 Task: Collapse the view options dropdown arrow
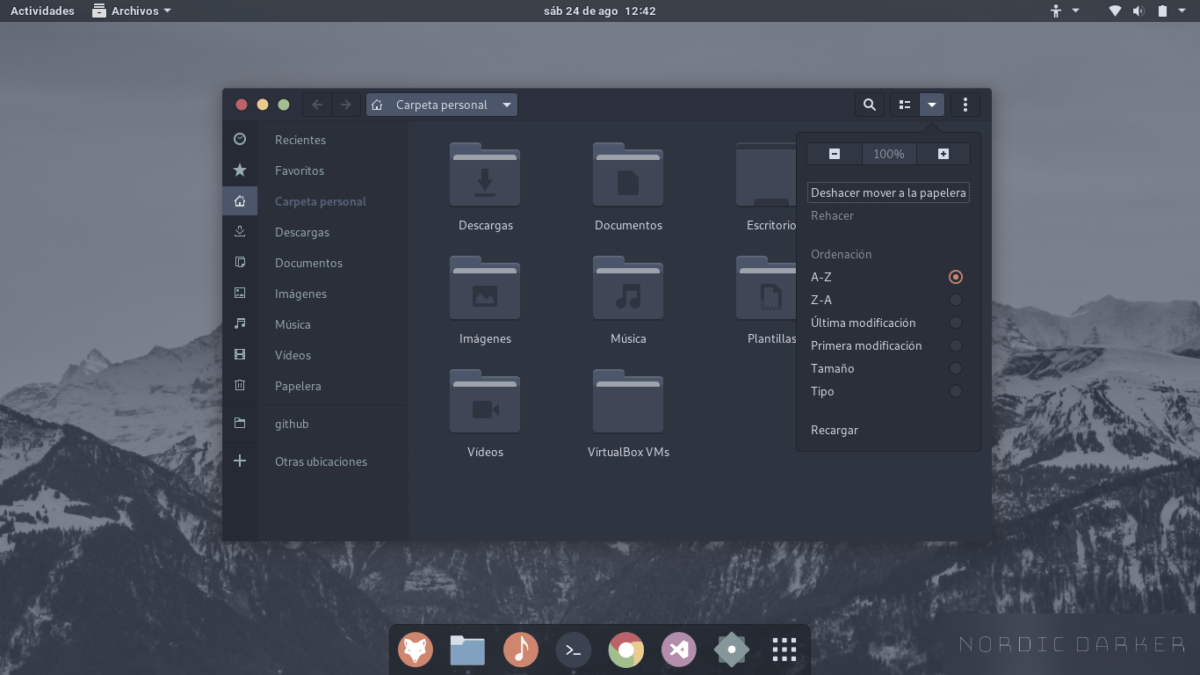tap(932, 104)
